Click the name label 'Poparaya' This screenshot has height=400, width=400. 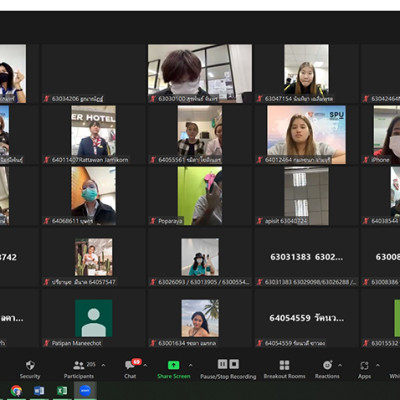pos(170,221)
